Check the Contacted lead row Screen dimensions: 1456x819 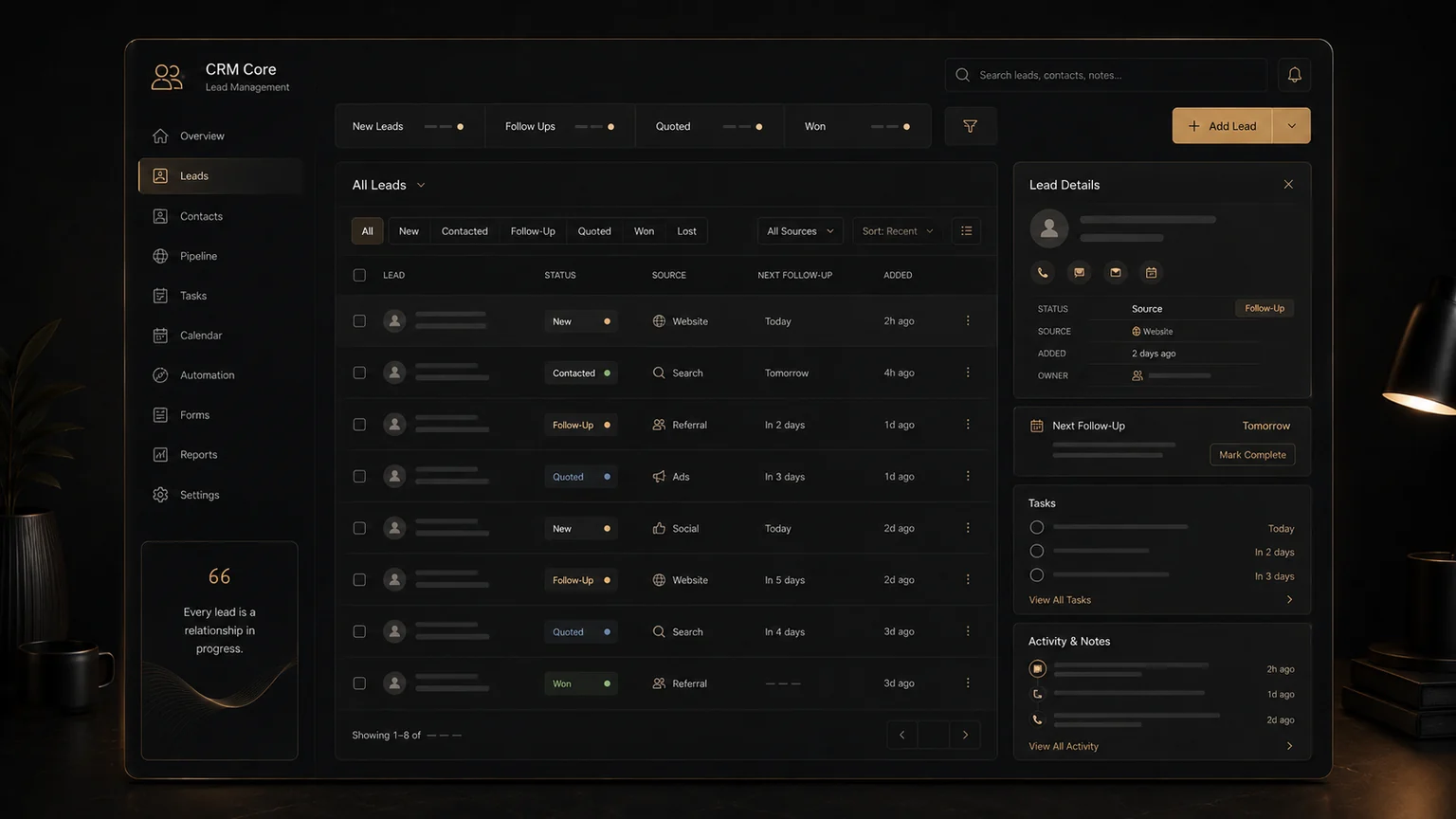click(x=359, y=373)
